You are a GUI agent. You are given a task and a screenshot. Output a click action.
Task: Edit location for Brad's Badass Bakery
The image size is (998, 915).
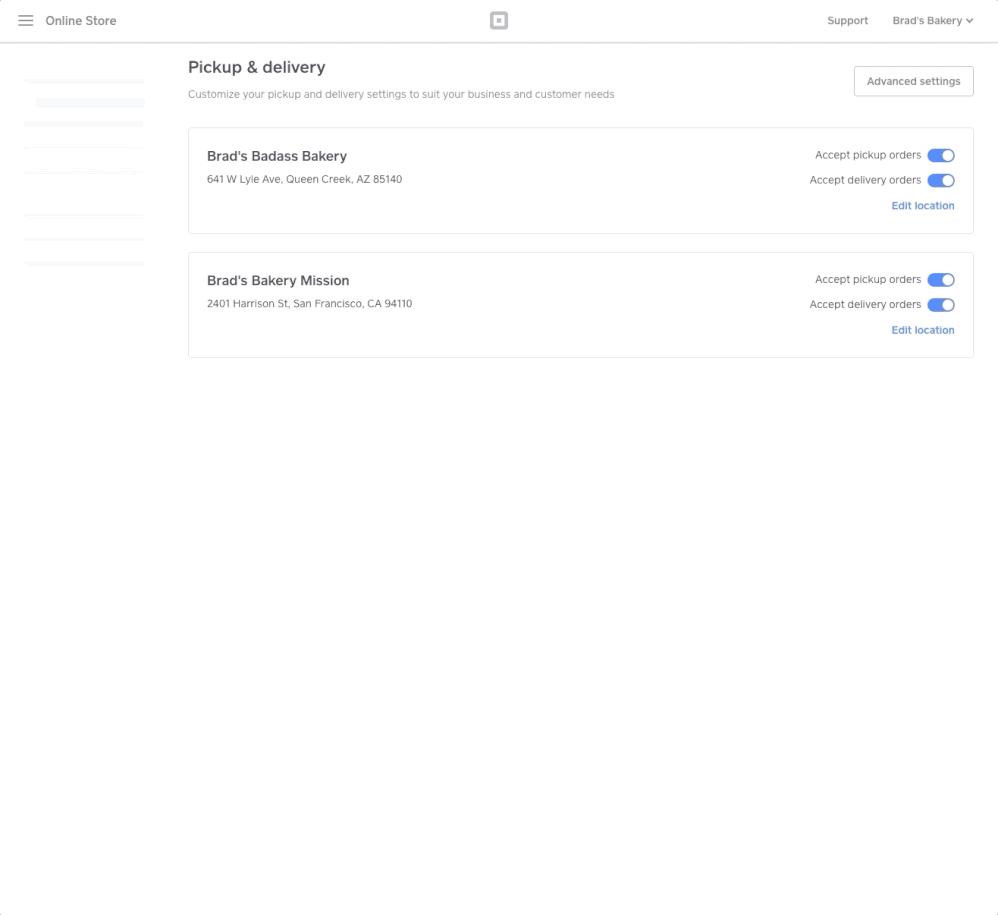pos(922,206)
